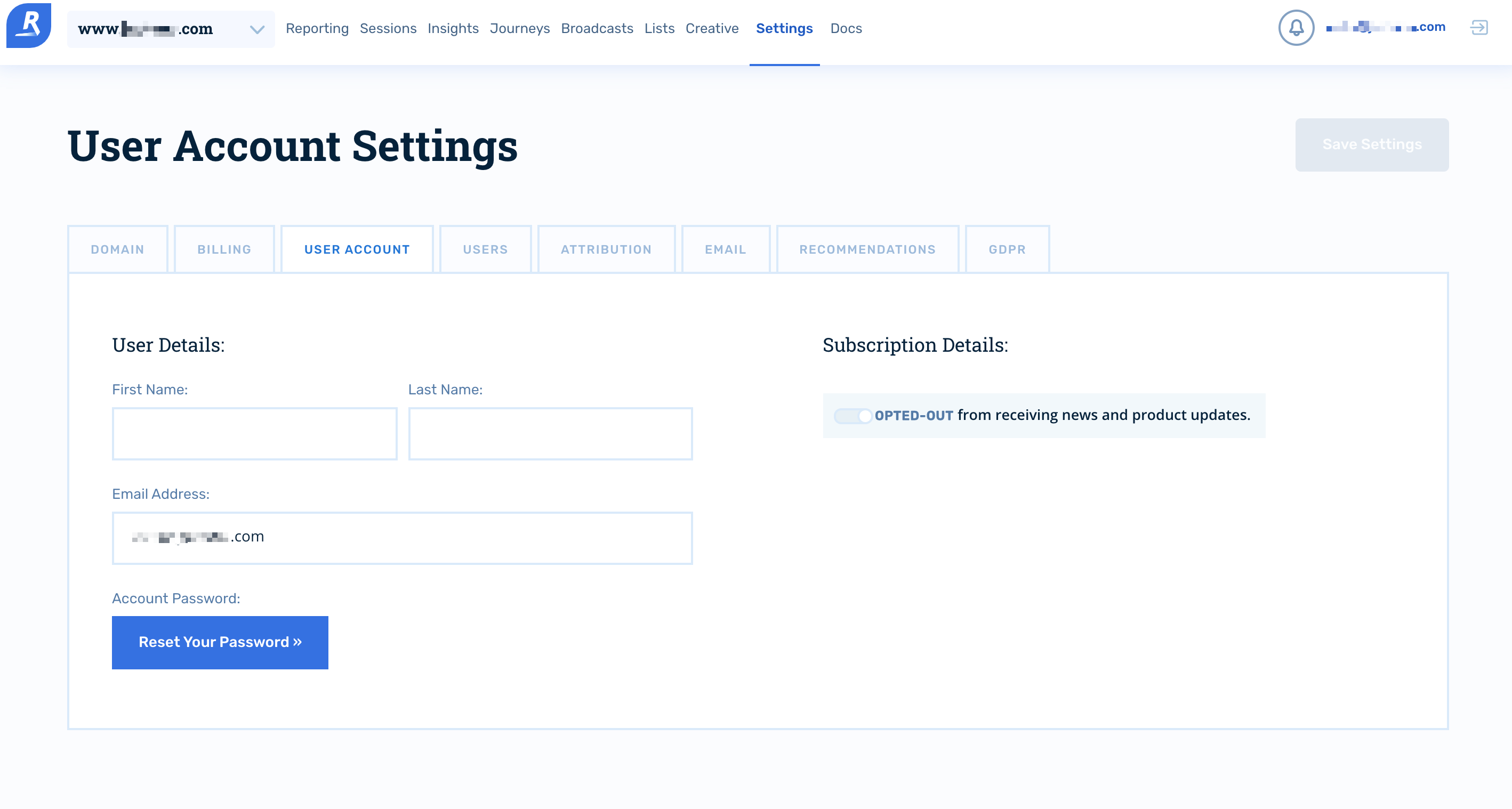1512x809 pixels.
Task: Open the ATTRIBUTION tab
Action: pos(606,249)
